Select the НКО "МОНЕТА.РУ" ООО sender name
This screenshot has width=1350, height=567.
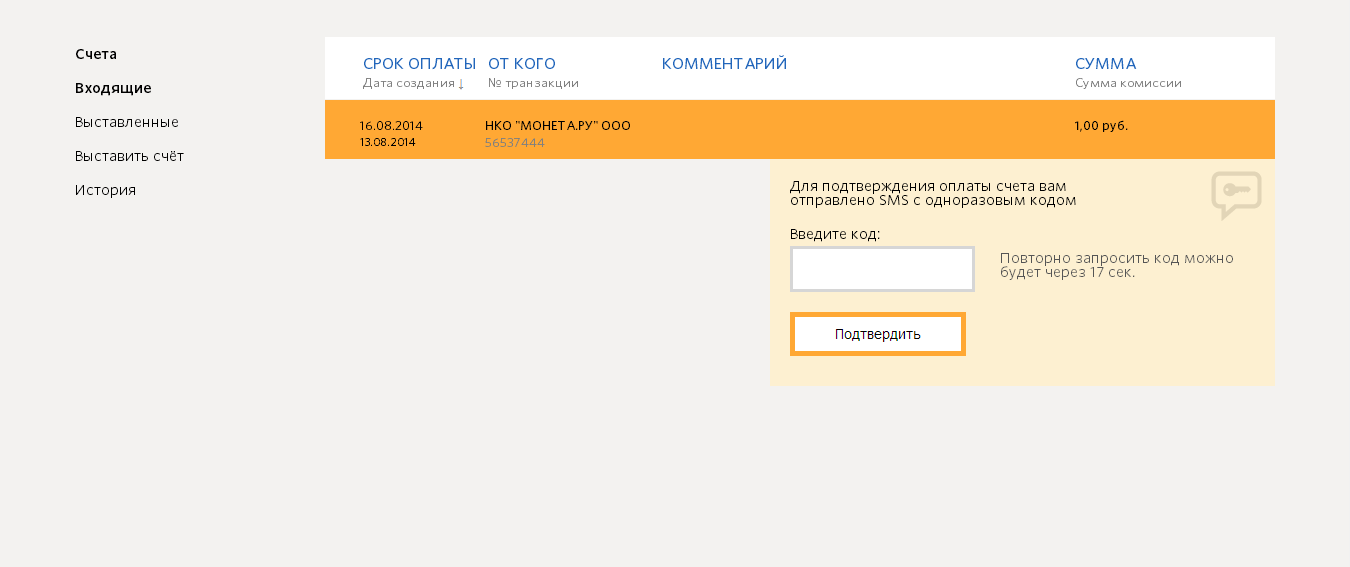click(x=558, y=126)
